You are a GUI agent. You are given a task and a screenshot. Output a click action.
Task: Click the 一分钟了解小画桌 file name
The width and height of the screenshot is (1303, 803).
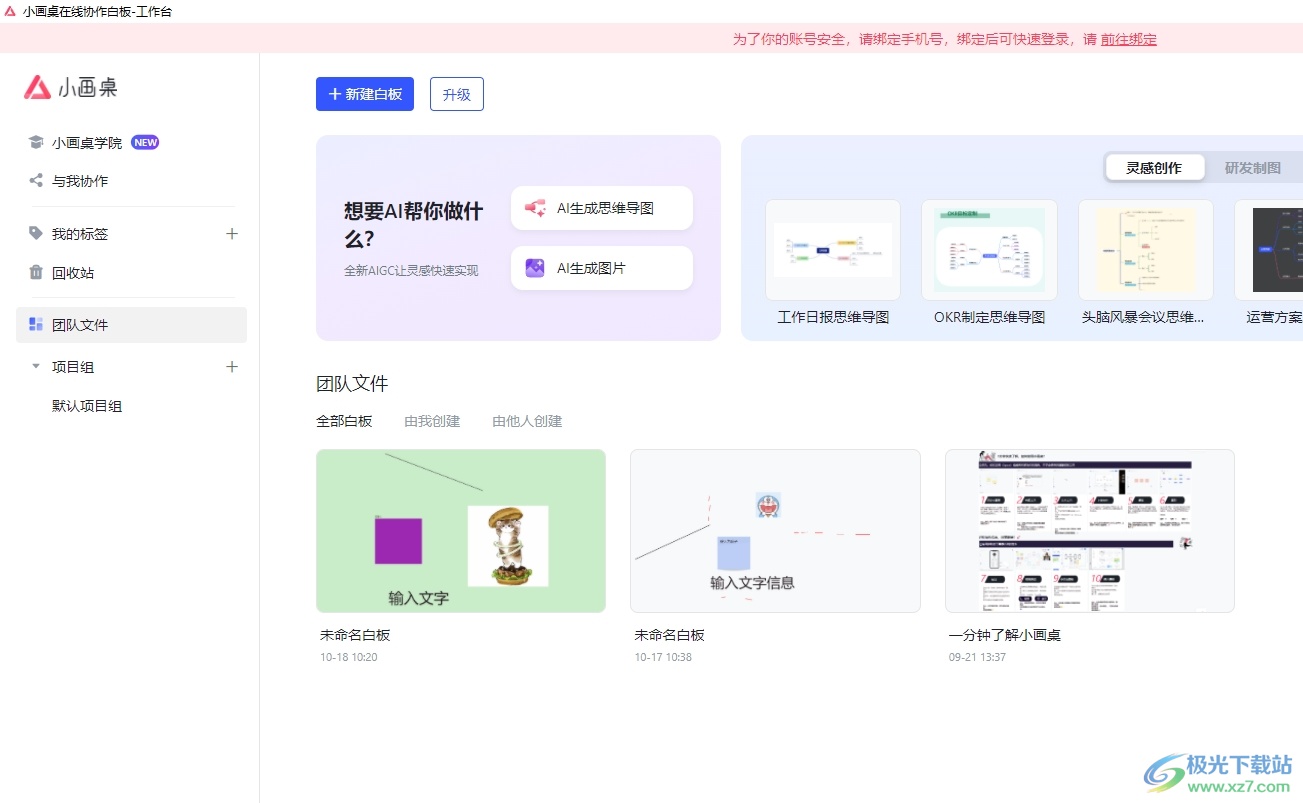[x=1005, y=635]
